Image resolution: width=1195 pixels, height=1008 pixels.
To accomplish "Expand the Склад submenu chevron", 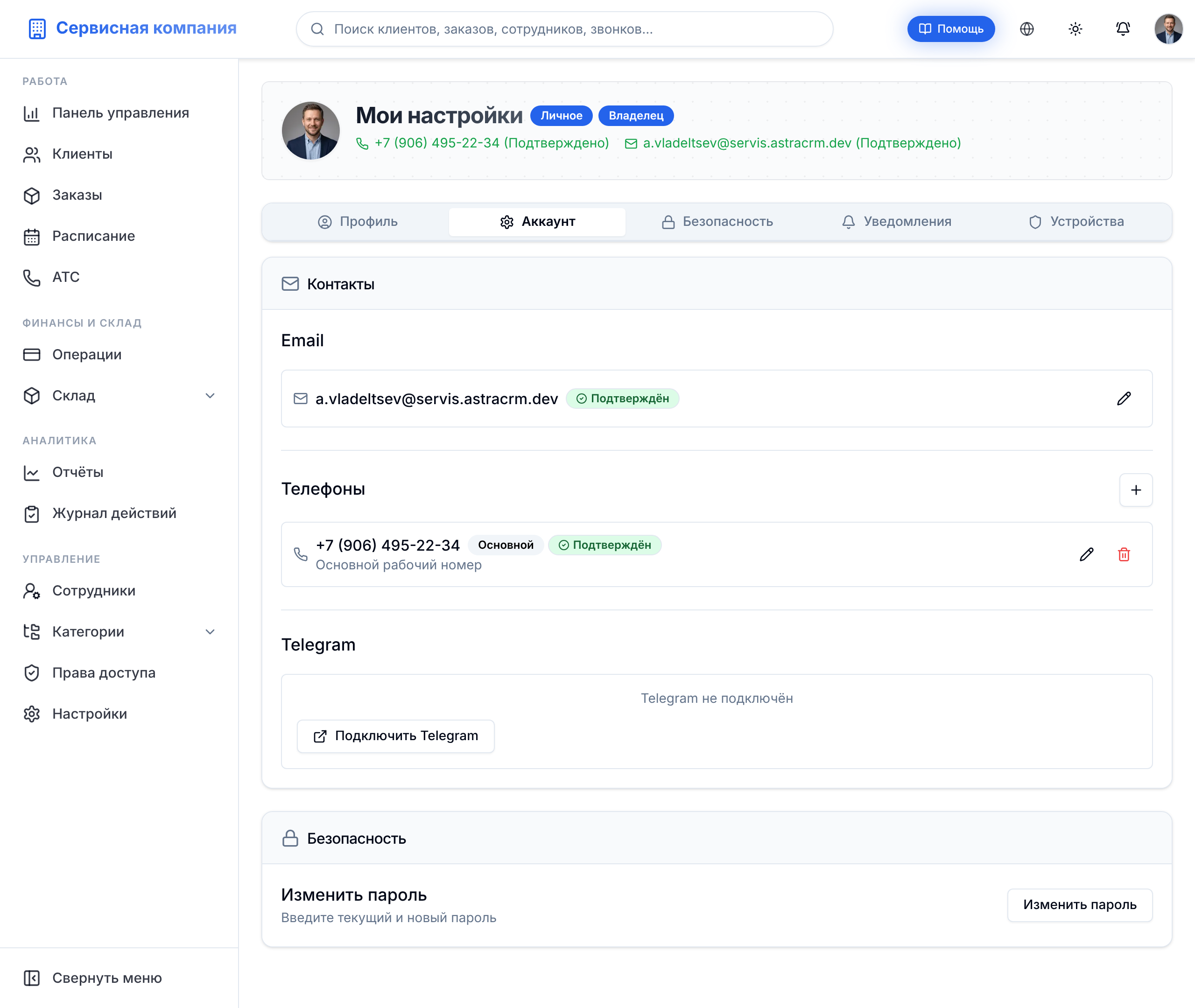I will pos(211,396).
